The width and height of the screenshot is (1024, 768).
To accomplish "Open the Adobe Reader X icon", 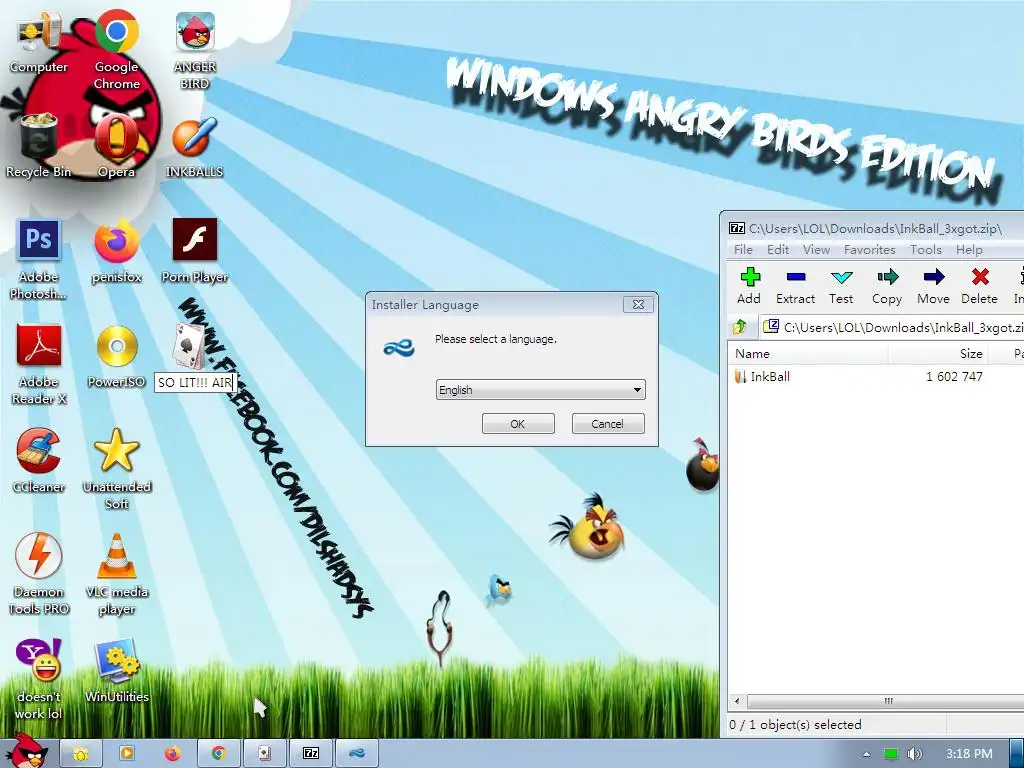I will pyautogui.click(x=39, y=364).
